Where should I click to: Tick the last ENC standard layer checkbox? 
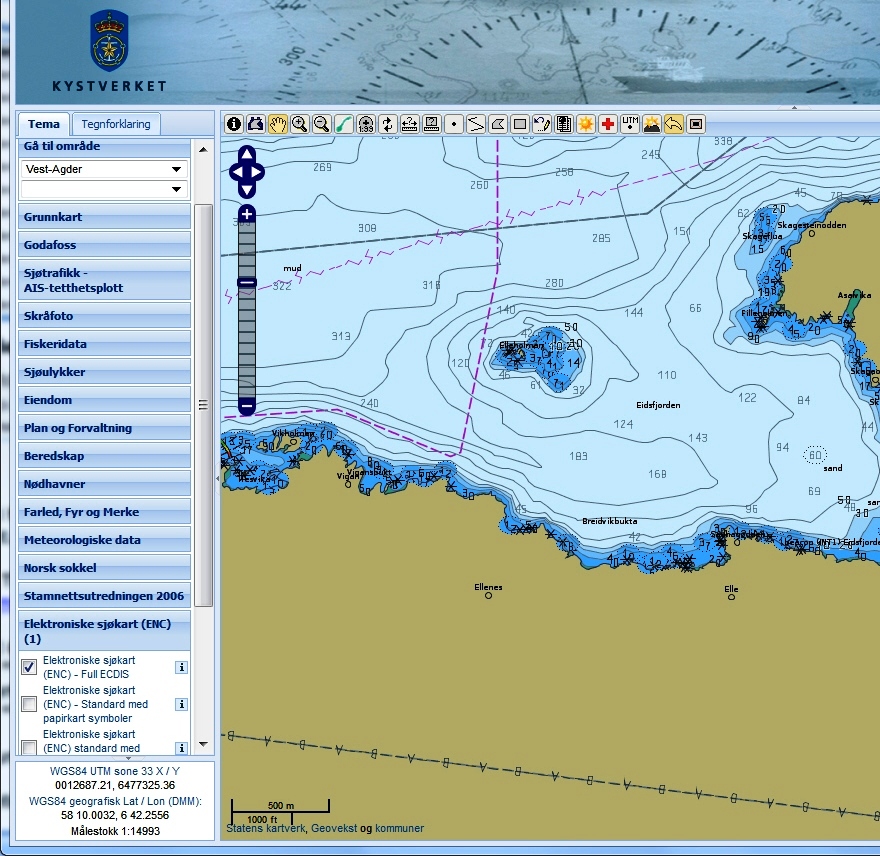[29, 747]
